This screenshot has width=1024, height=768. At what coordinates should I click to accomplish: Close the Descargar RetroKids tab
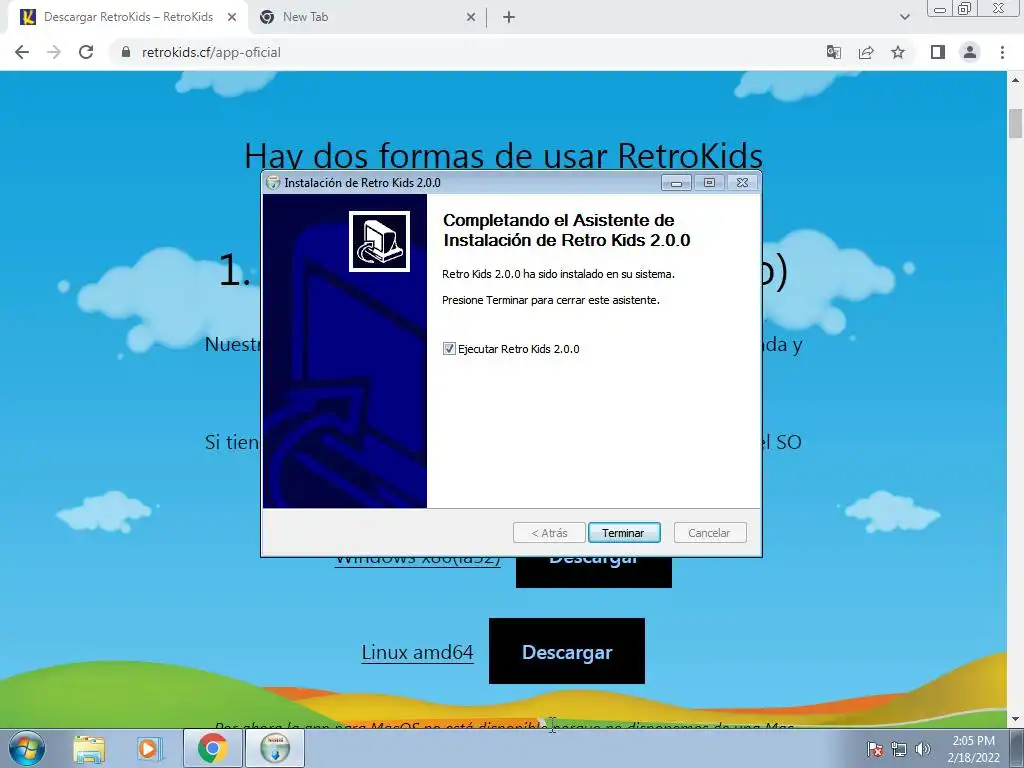pos(232,18)
